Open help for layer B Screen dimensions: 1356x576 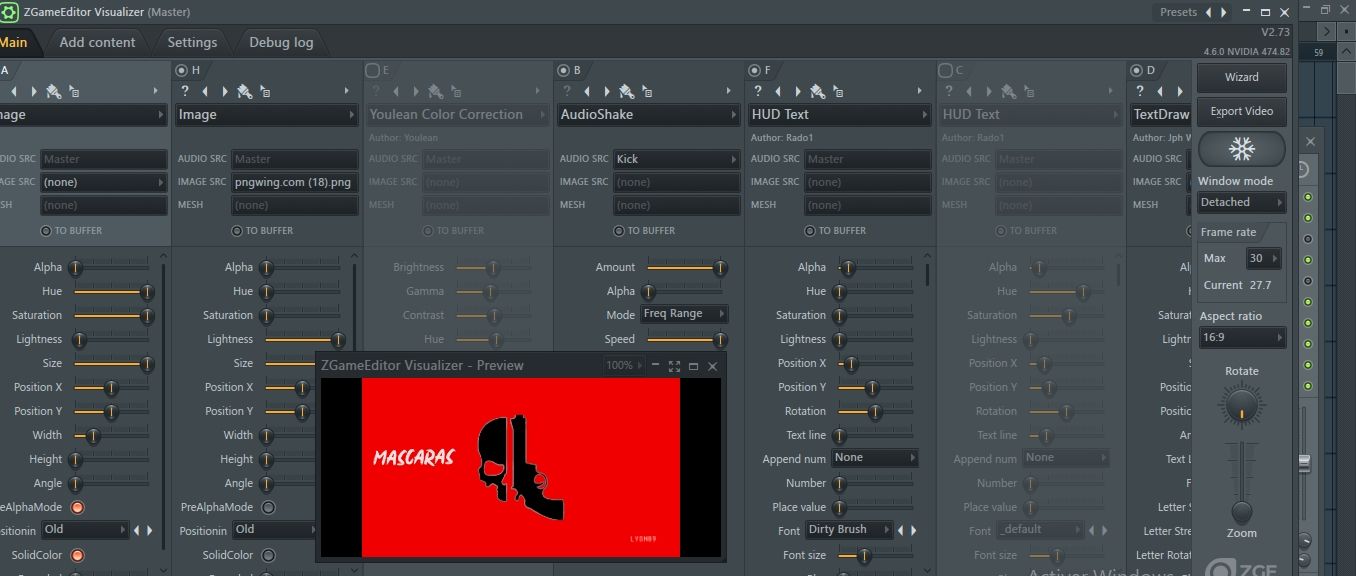point(566,91)
